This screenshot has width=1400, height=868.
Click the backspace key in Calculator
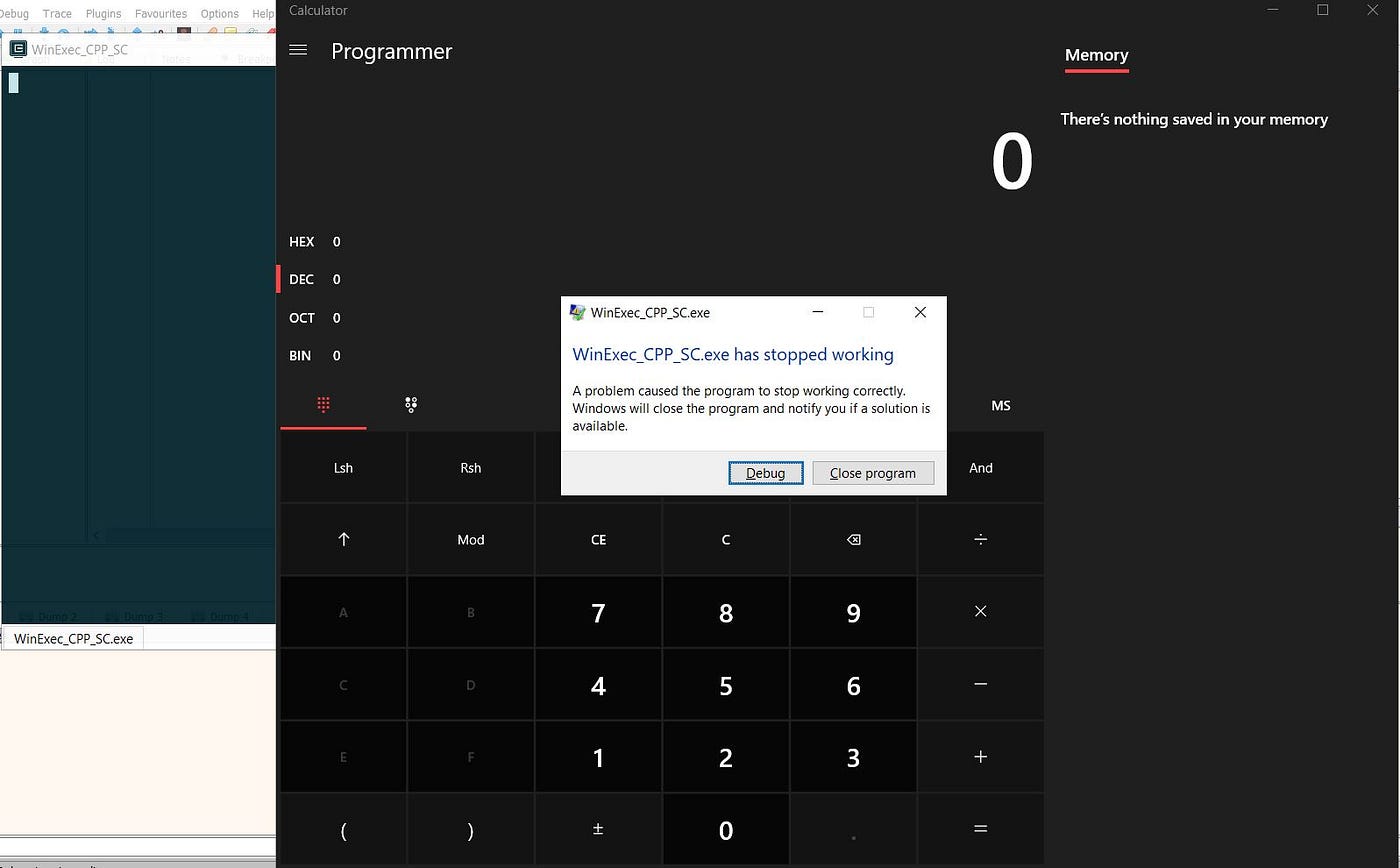[x=853, y=539]
